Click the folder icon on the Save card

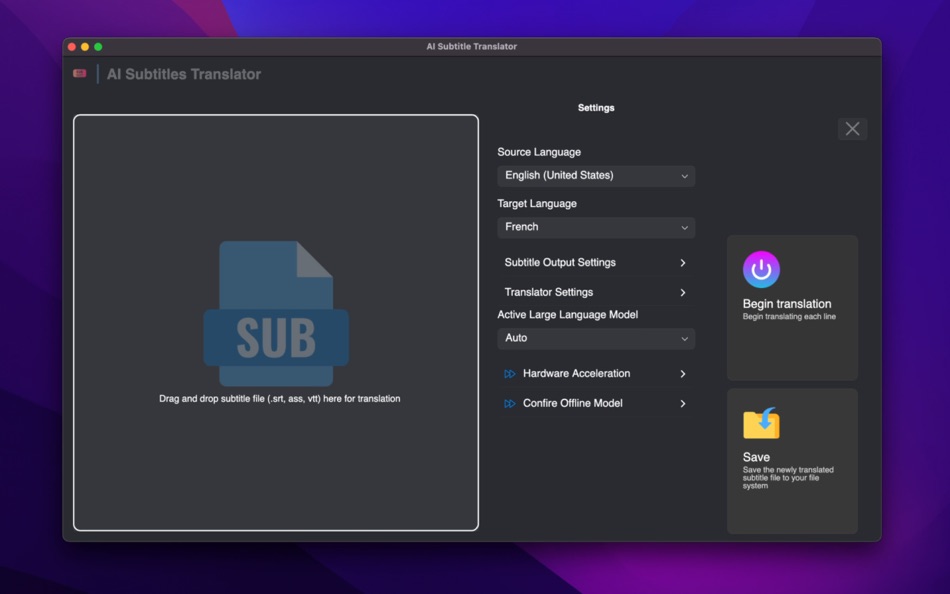[761, 423]
